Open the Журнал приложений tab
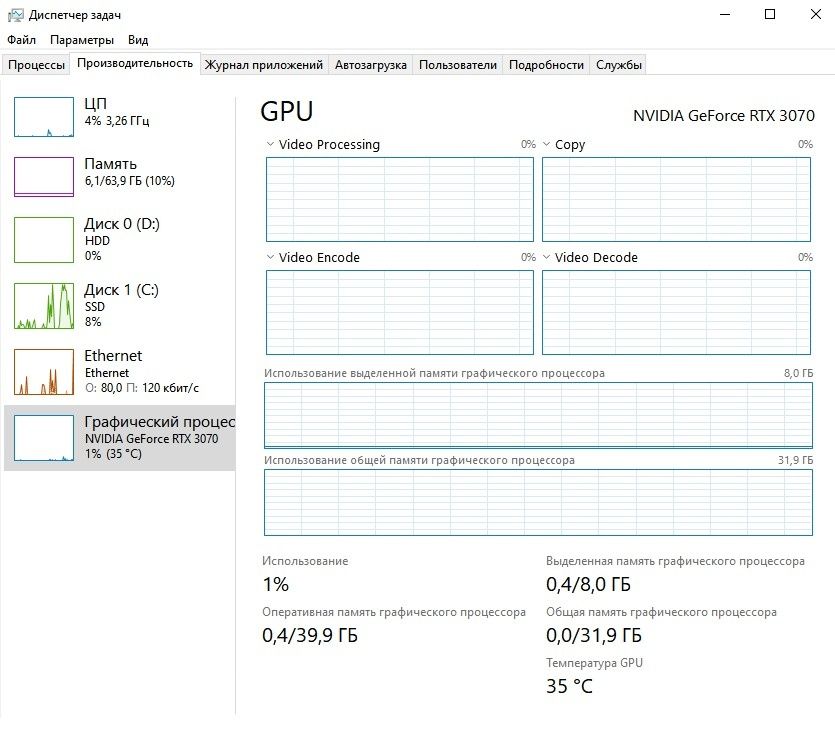The width and height of the screenshot is (835, 729). pos(264,65)
